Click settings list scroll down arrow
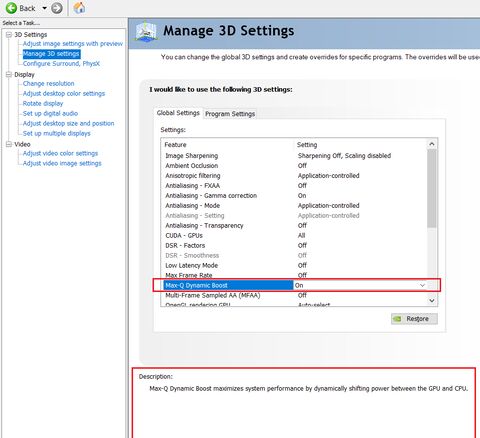480x438 pixels. pyautogui.click(x=432, y=300)
